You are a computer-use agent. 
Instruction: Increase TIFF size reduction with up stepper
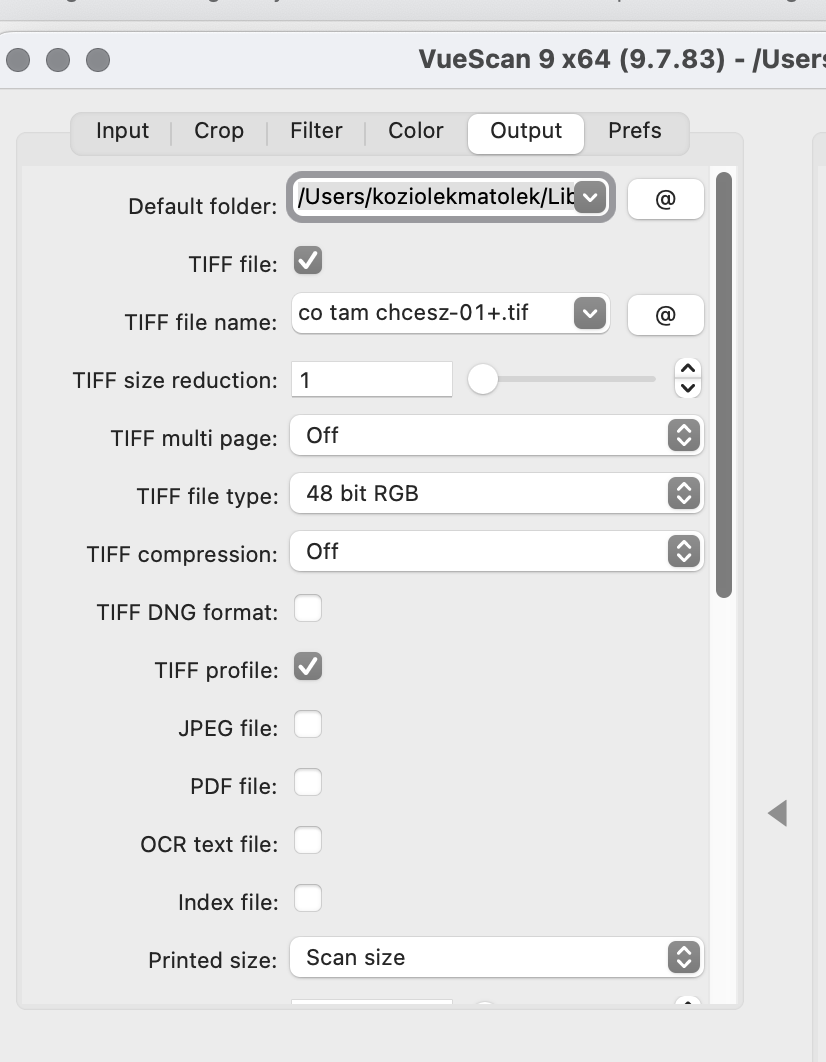[x=688, y=369]
